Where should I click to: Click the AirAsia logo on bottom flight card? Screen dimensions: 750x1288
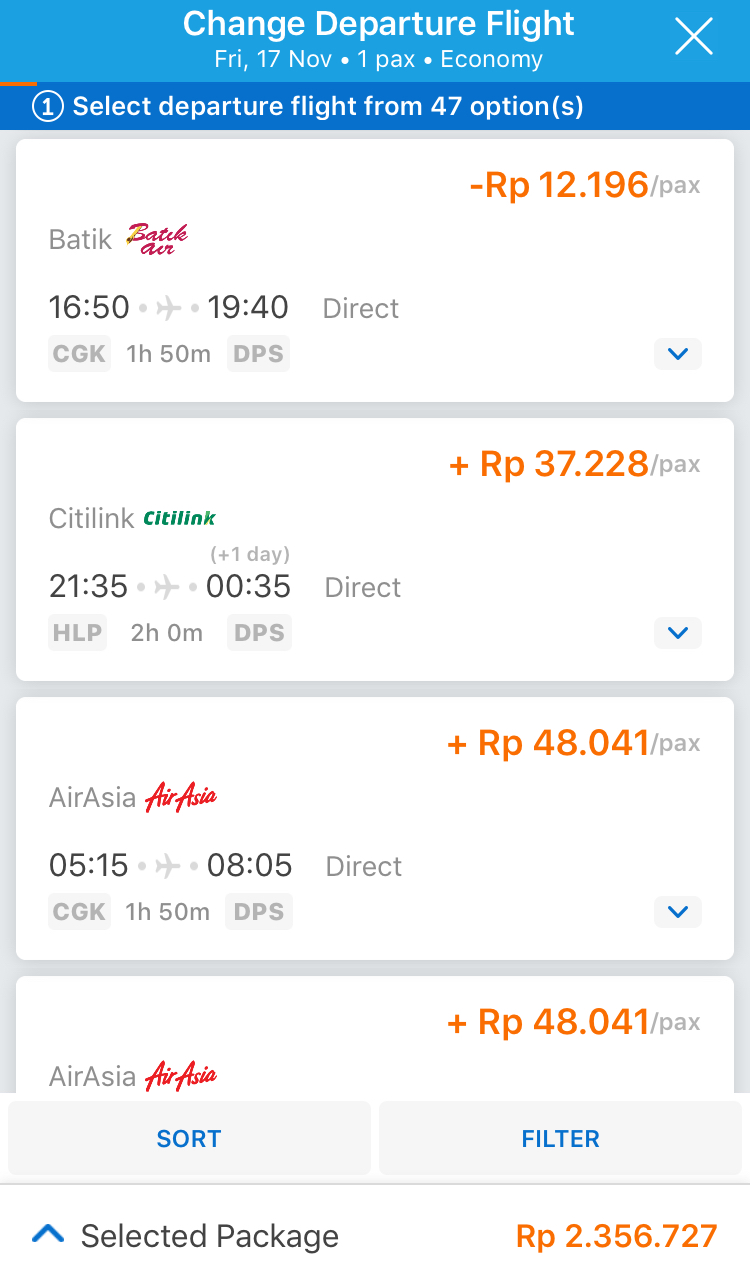[181, 1076]
